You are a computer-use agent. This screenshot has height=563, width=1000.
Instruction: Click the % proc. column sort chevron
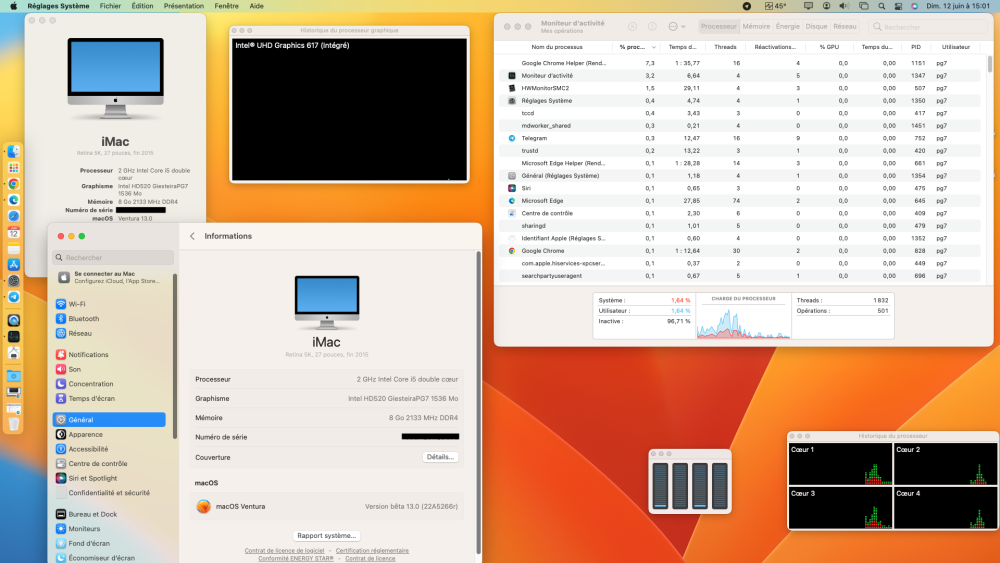[x=654, y=47]
